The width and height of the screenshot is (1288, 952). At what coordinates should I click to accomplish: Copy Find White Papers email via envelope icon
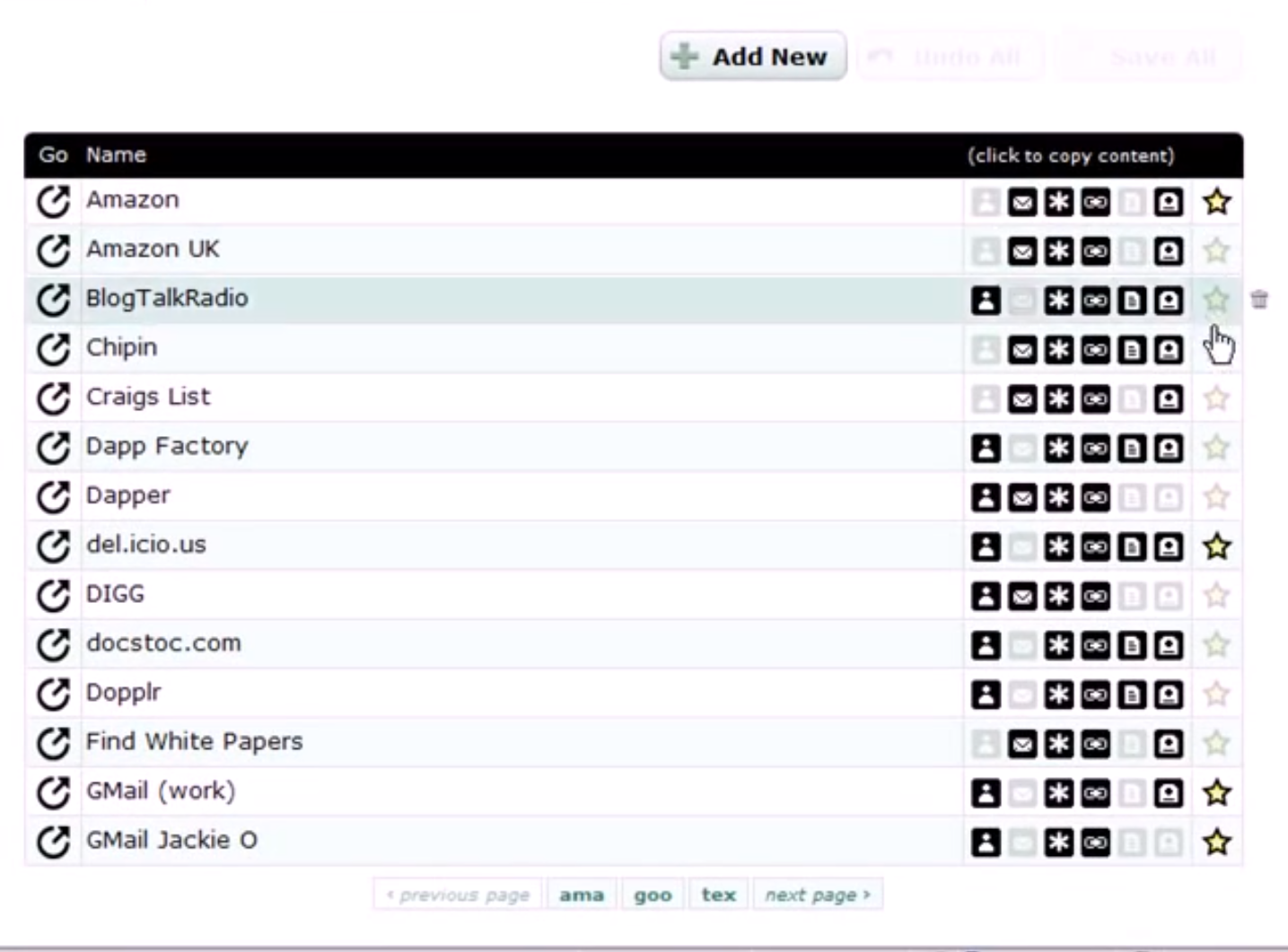pos(1022,744)
